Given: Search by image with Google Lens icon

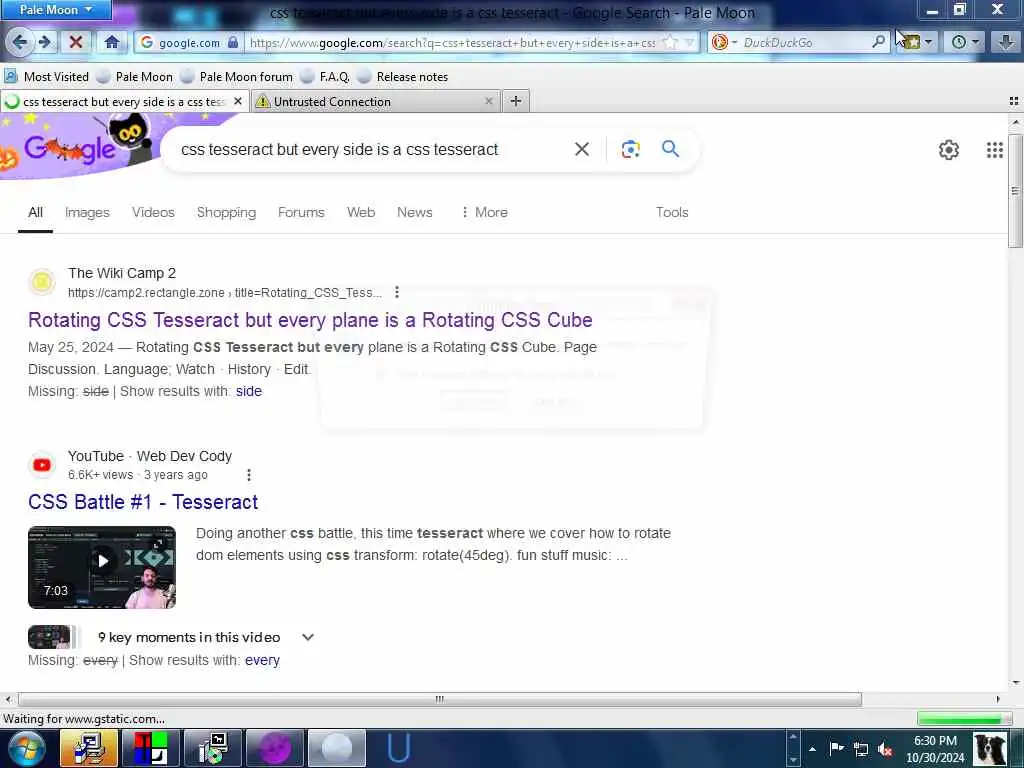Looking at the screenshot, I should click(x=630, y=150).
